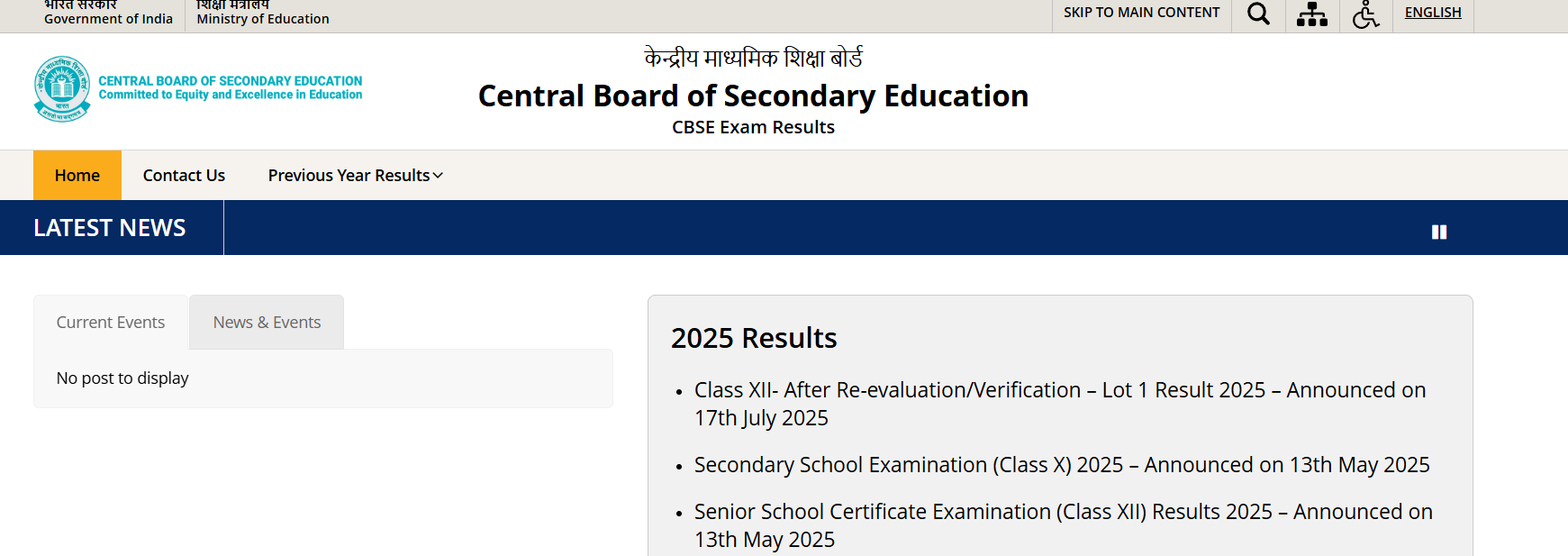This screenshot has width=1568, height=556.
Task: Pause the Latest News ticker
Action: tap(1439, 232)
